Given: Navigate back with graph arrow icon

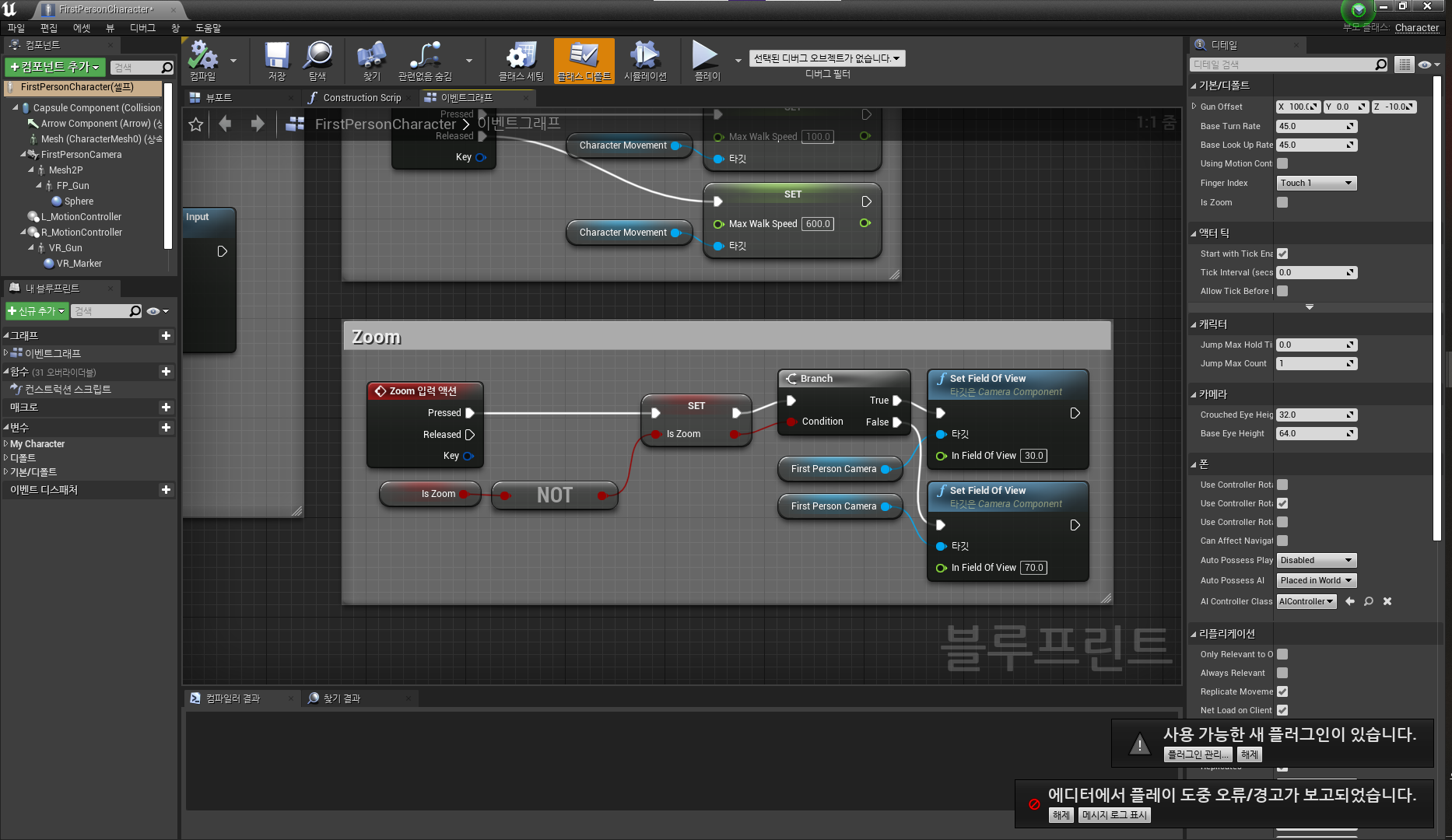Looking at the screenshot, I should 226,124.
